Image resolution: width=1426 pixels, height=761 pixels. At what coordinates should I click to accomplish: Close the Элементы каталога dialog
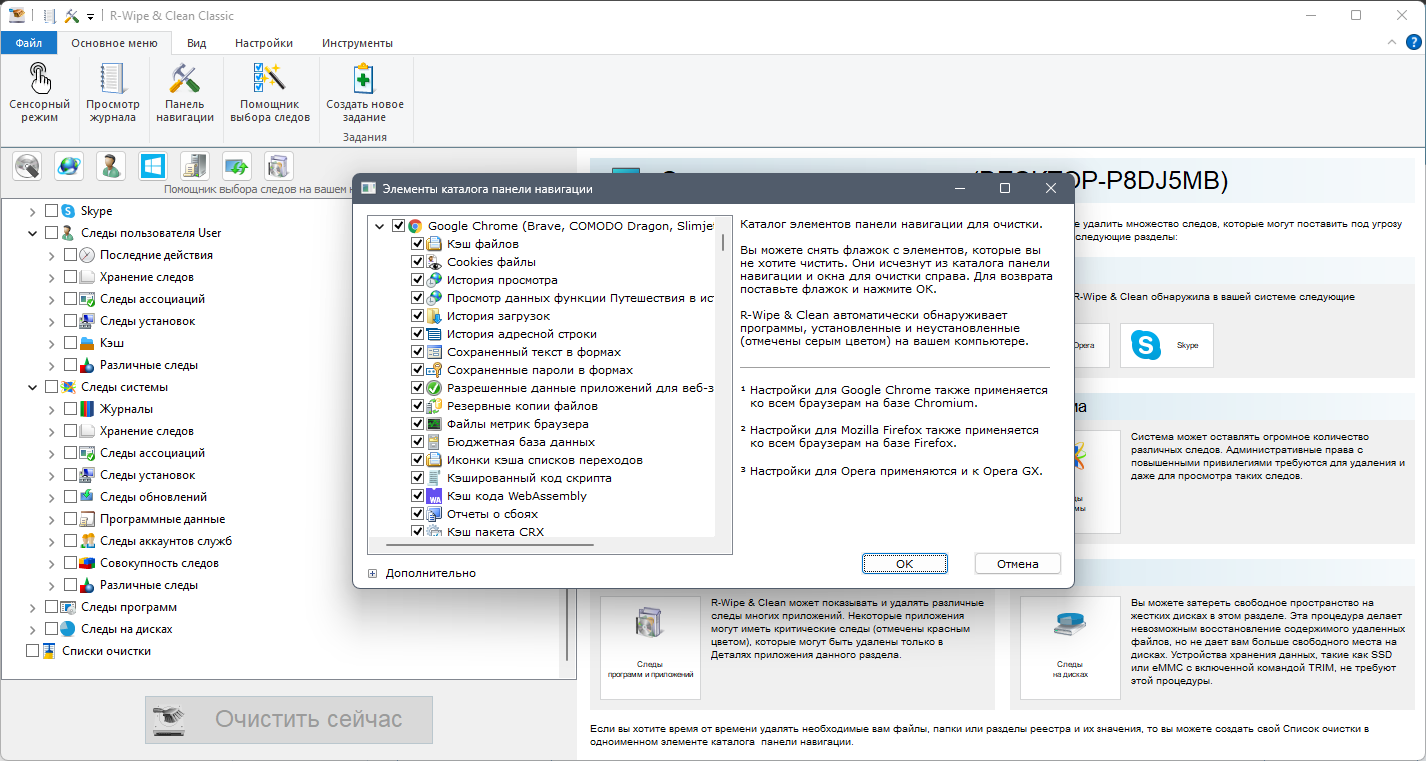pos(1051,188)
